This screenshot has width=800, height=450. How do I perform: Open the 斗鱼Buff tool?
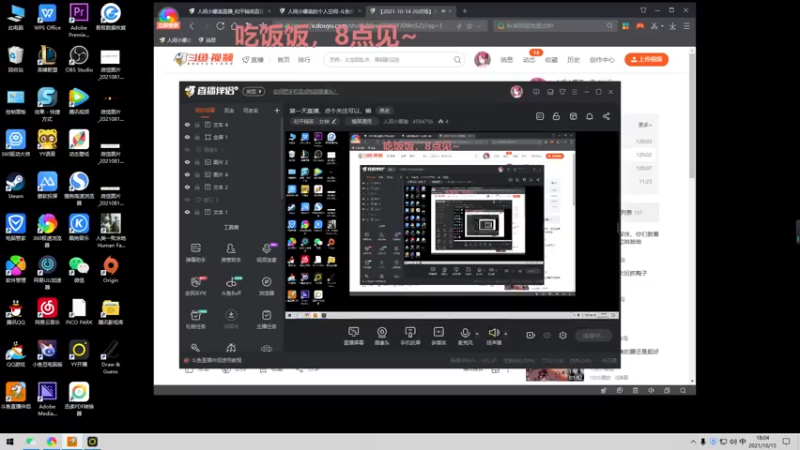pos(231,286)
